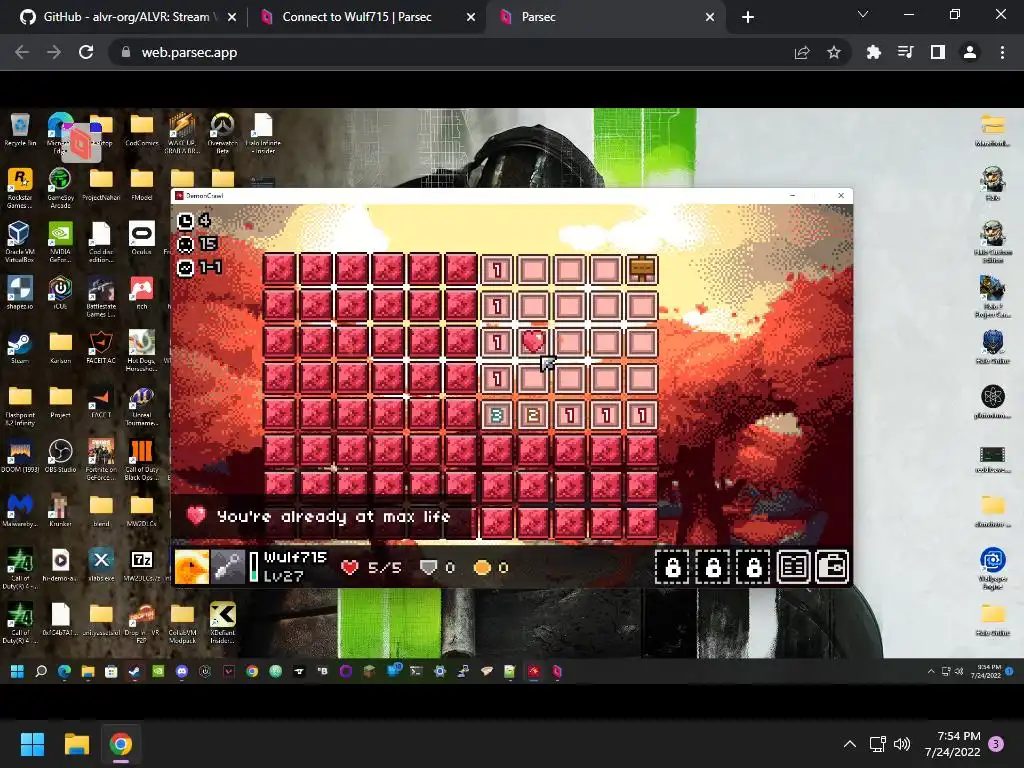Viewport: 1024px width, 768px height.
Task: Open a new Chrome tab
Action: pyautogui.click(x=748, y=17)
